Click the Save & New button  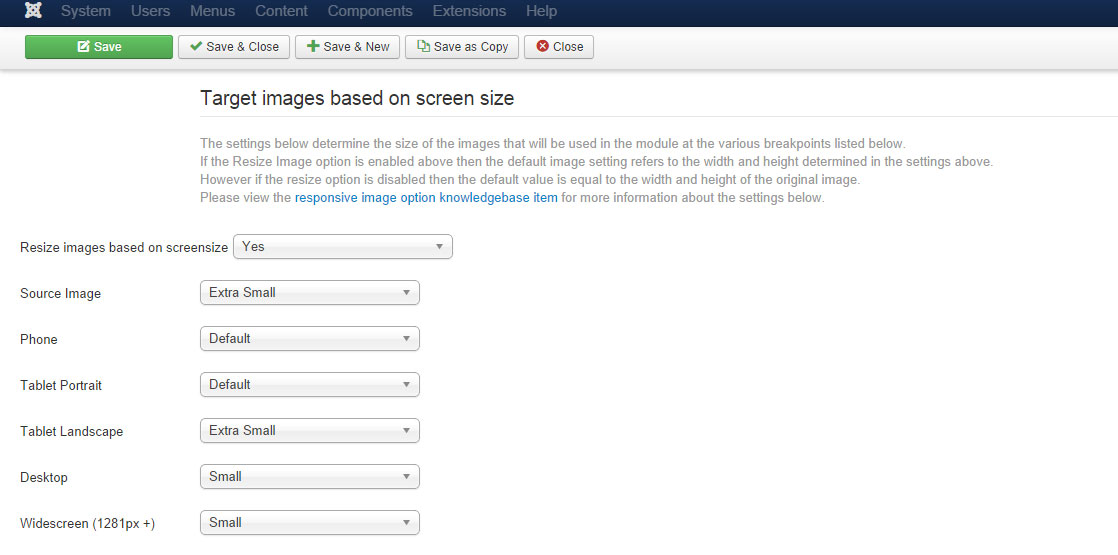pyautogui.click(x=347, y=47)
